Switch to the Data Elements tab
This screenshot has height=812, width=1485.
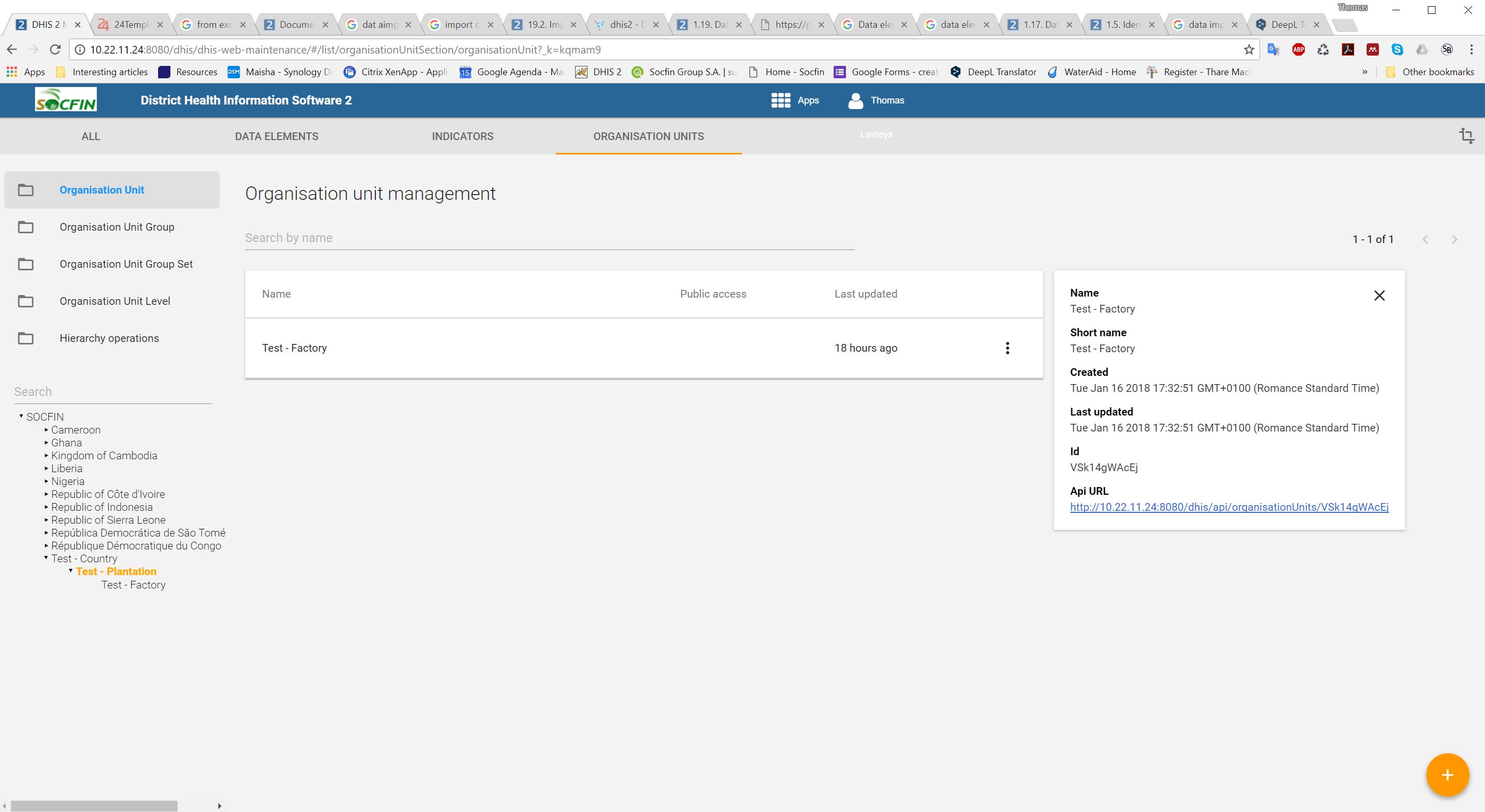pyautogui.click(x=276, y=136)
